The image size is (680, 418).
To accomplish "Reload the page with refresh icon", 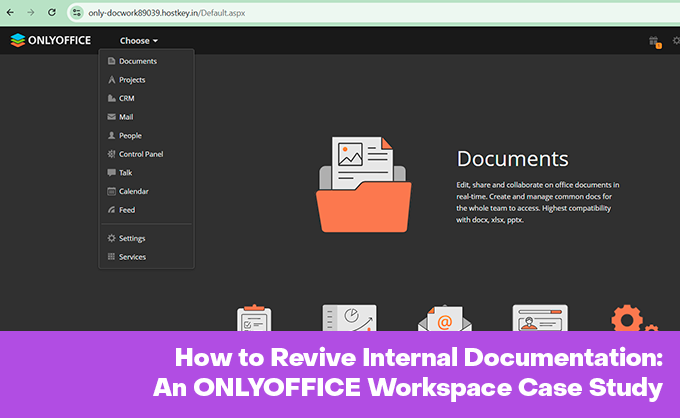I will pyautogui.click(x=52, y=13).
